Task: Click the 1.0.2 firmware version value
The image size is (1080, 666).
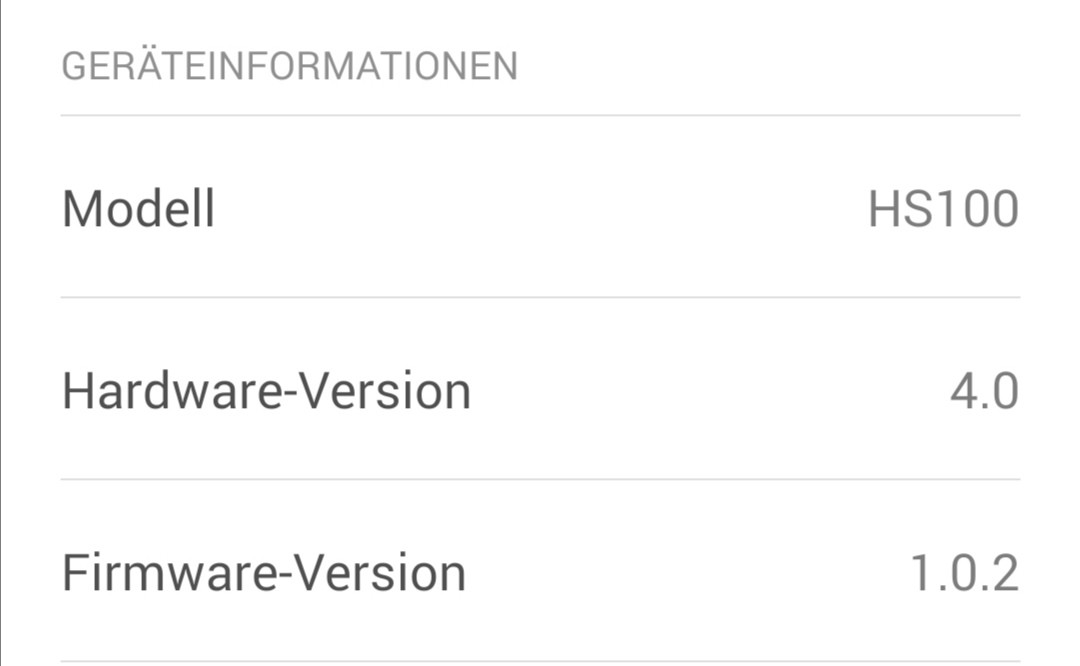Action: tap(964, 573)
